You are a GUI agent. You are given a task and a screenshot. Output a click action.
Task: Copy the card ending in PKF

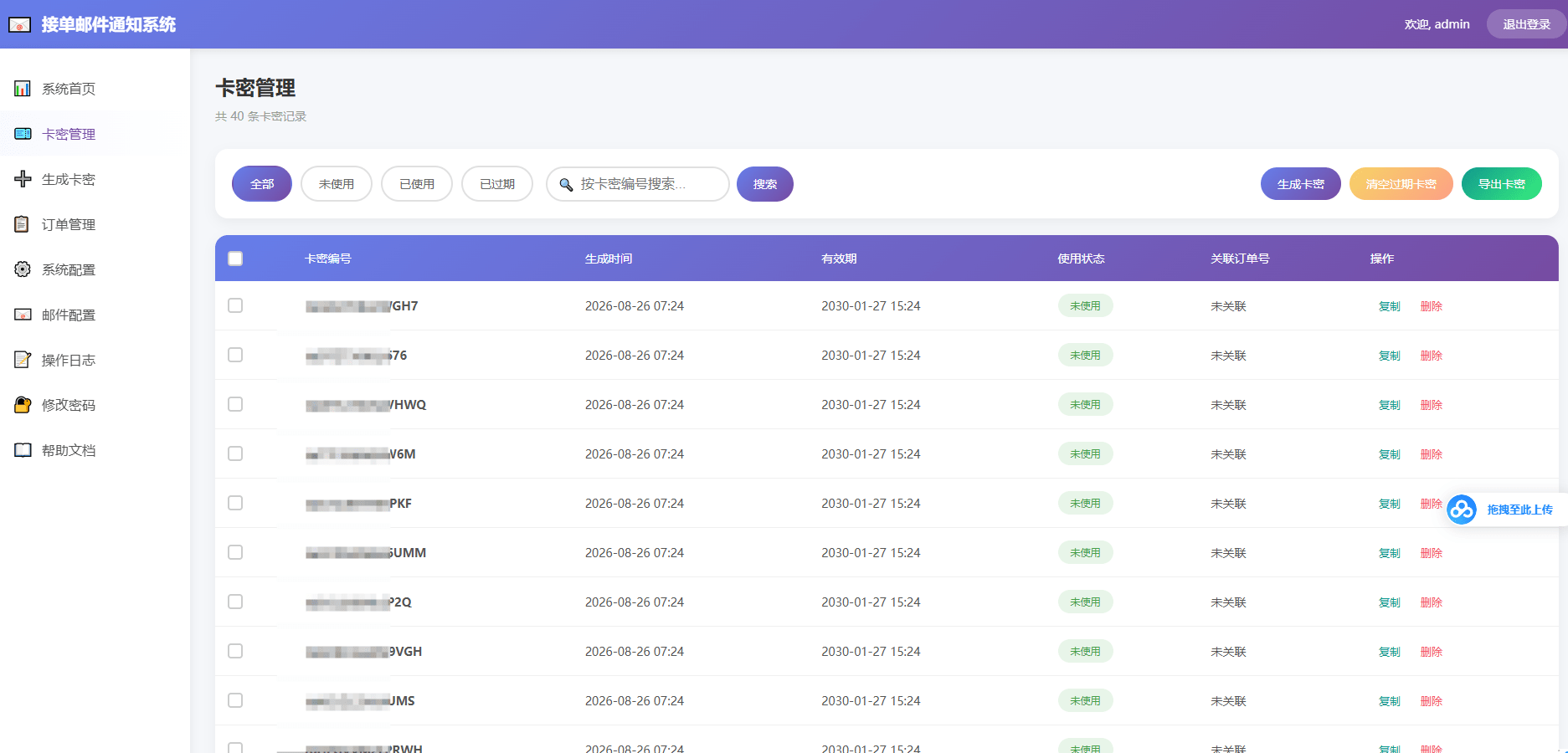point(1390,504)
